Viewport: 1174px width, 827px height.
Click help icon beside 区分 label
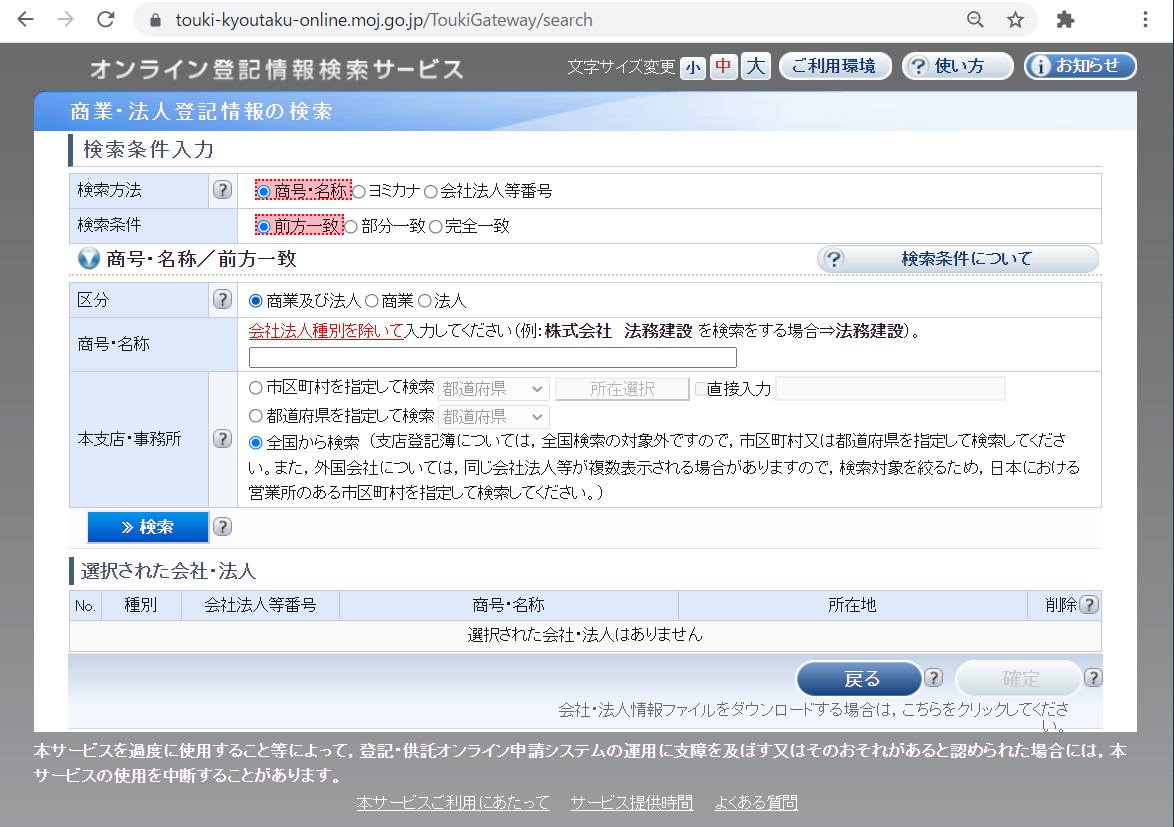click(222, 299)
